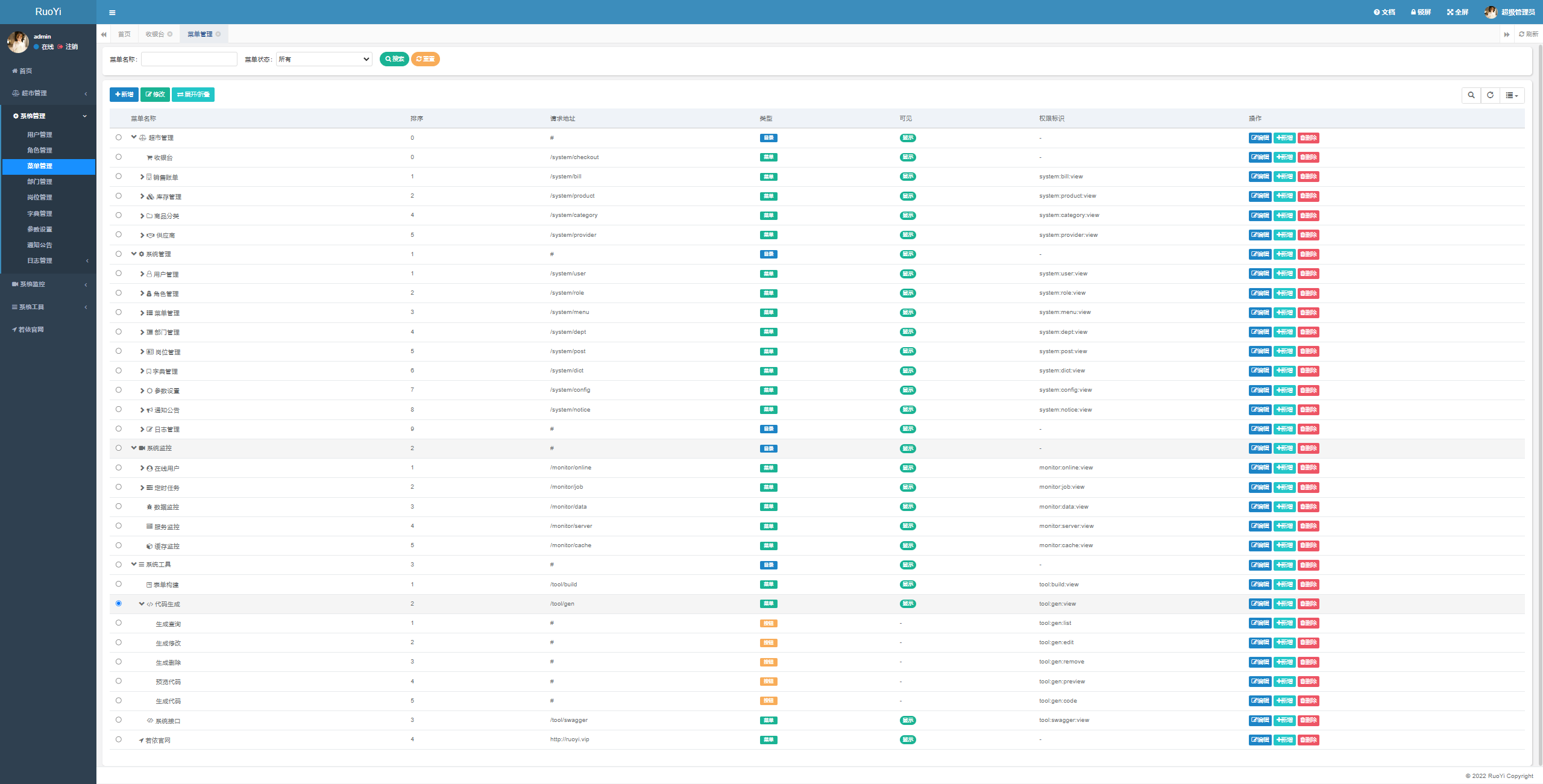
Task: Open the 文档 help icon link
Action: pos(1377,12)
